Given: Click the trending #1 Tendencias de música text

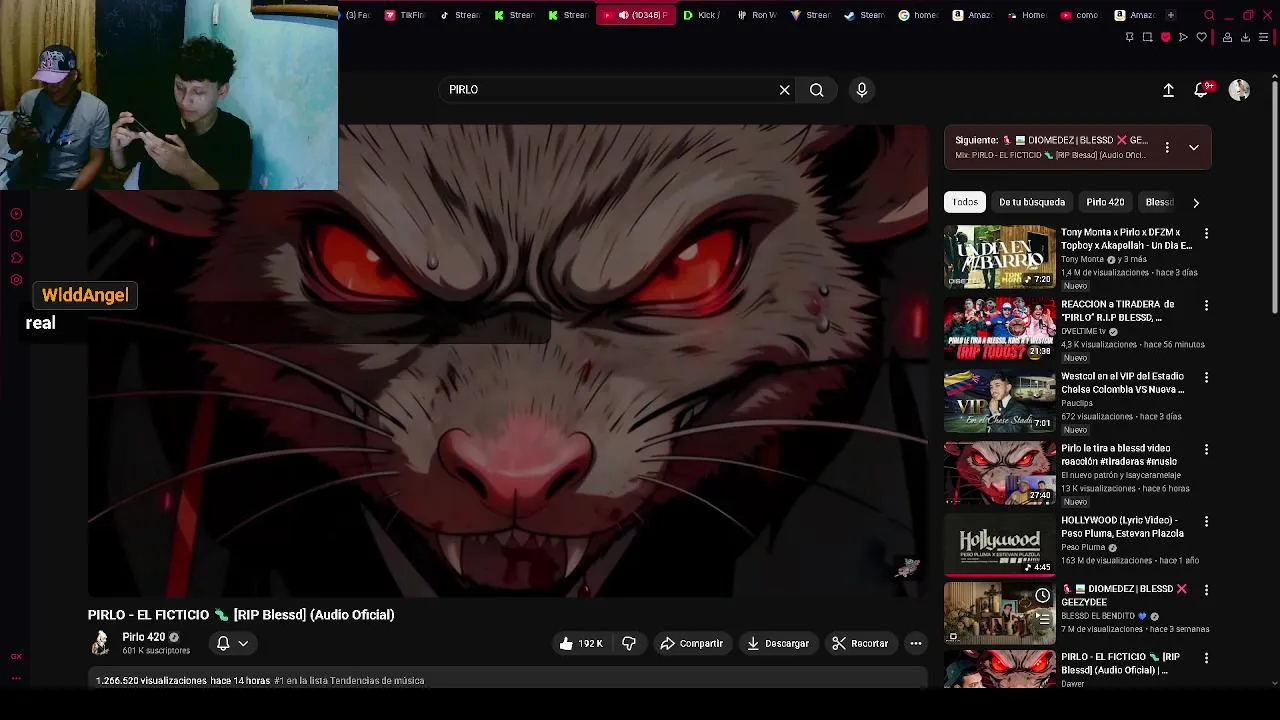Looking at the screenshot, I should (x=349, y=681).
